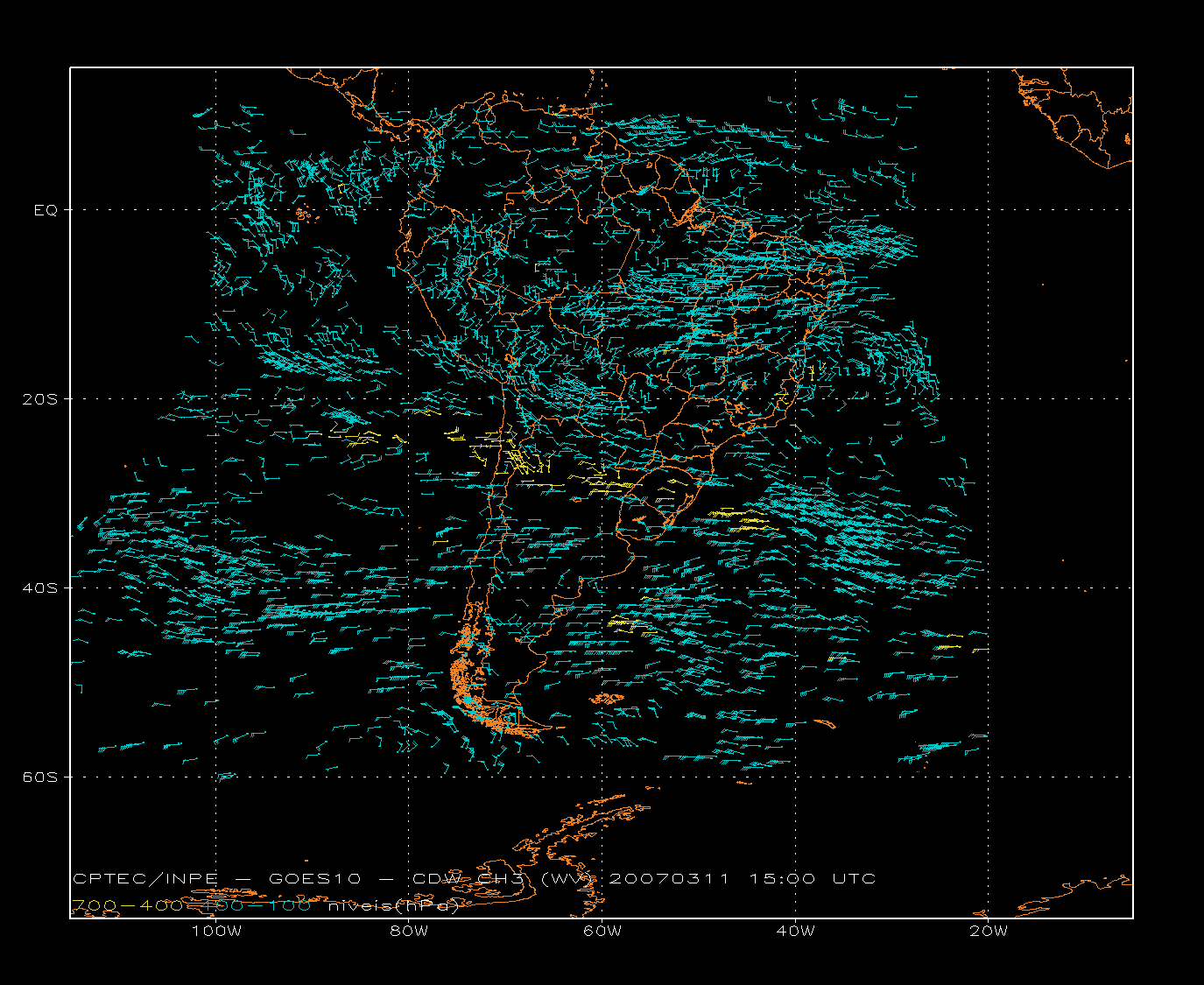Click the 40W longitude label
Screen dimensions: 1204x985
tap(795, 931)
